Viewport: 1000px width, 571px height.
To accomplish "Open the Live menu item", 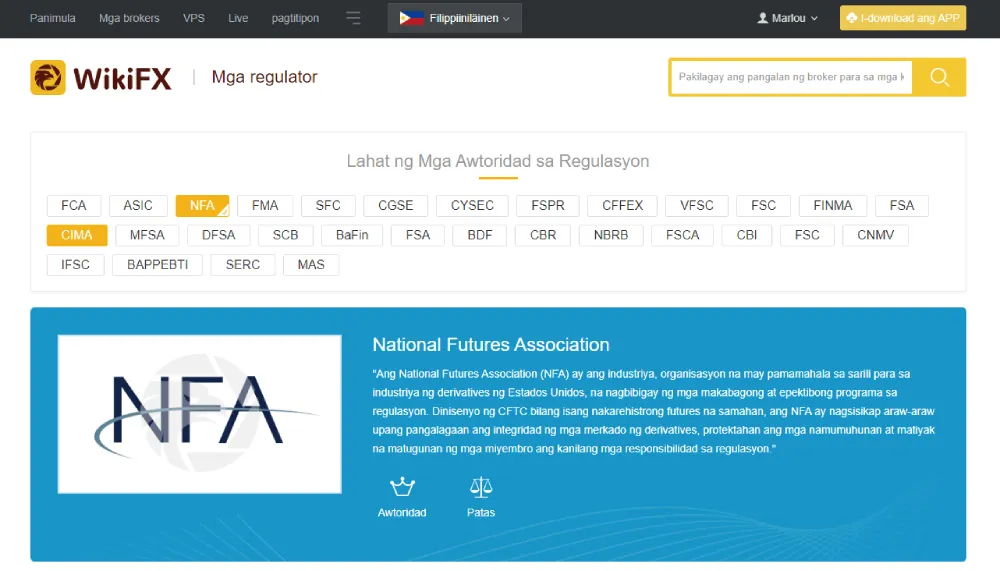I will (x=238, y=18).
